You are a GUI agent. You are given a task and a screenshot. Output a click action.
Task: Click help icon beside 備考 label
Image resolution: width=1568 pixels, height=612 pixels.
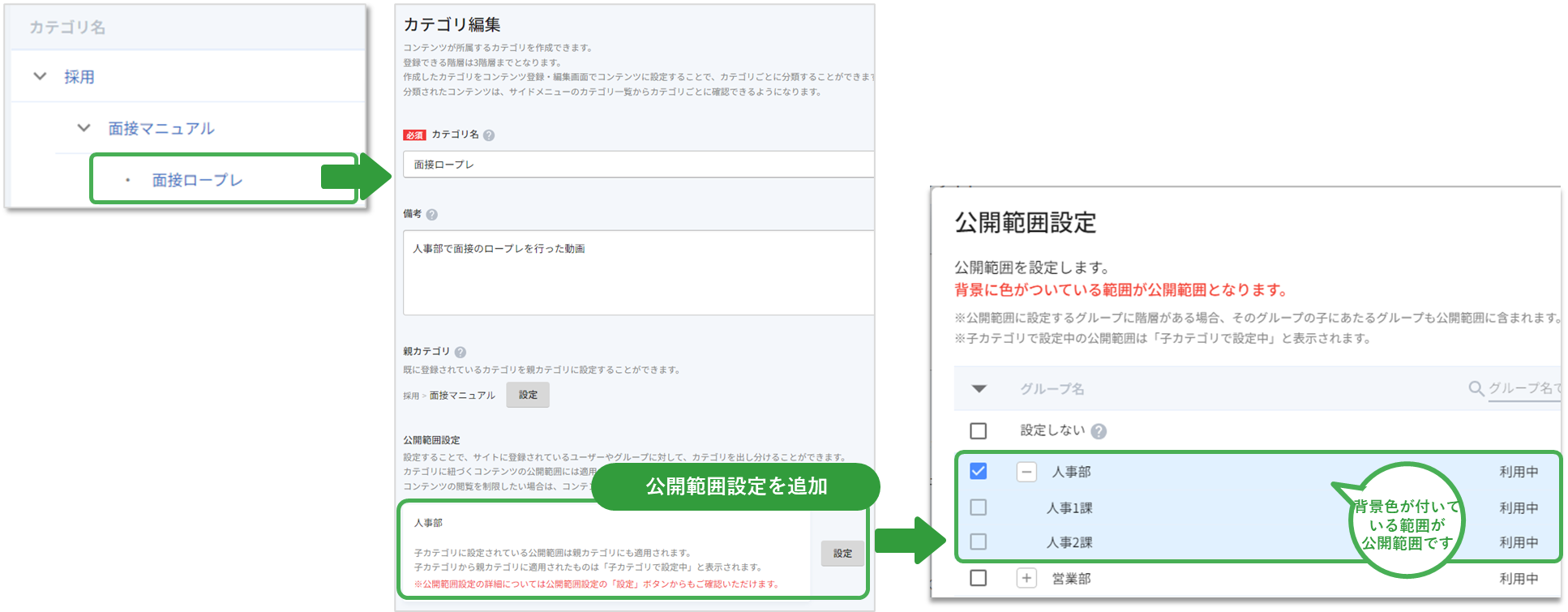432,215
